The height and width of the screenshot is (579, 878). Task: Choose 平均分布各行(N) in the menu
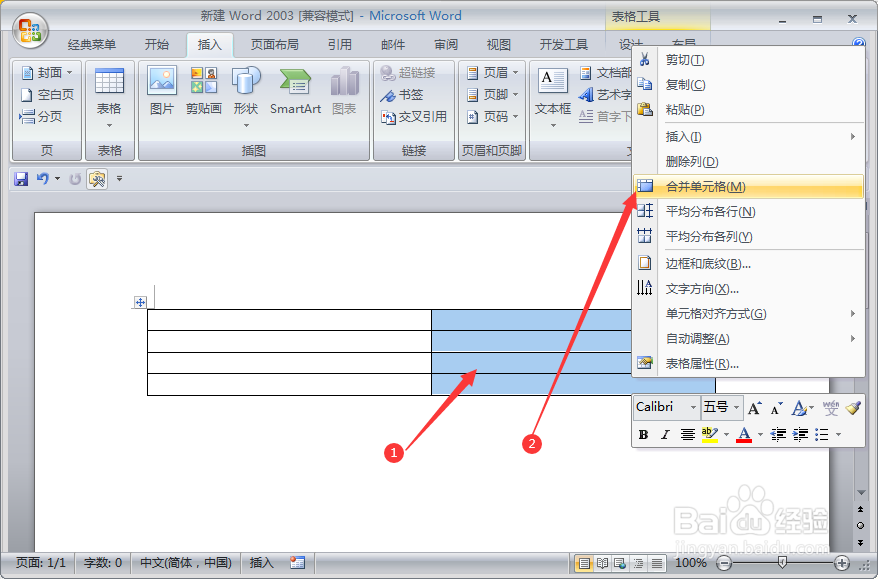pyautogui.click(x=748, y=212)
